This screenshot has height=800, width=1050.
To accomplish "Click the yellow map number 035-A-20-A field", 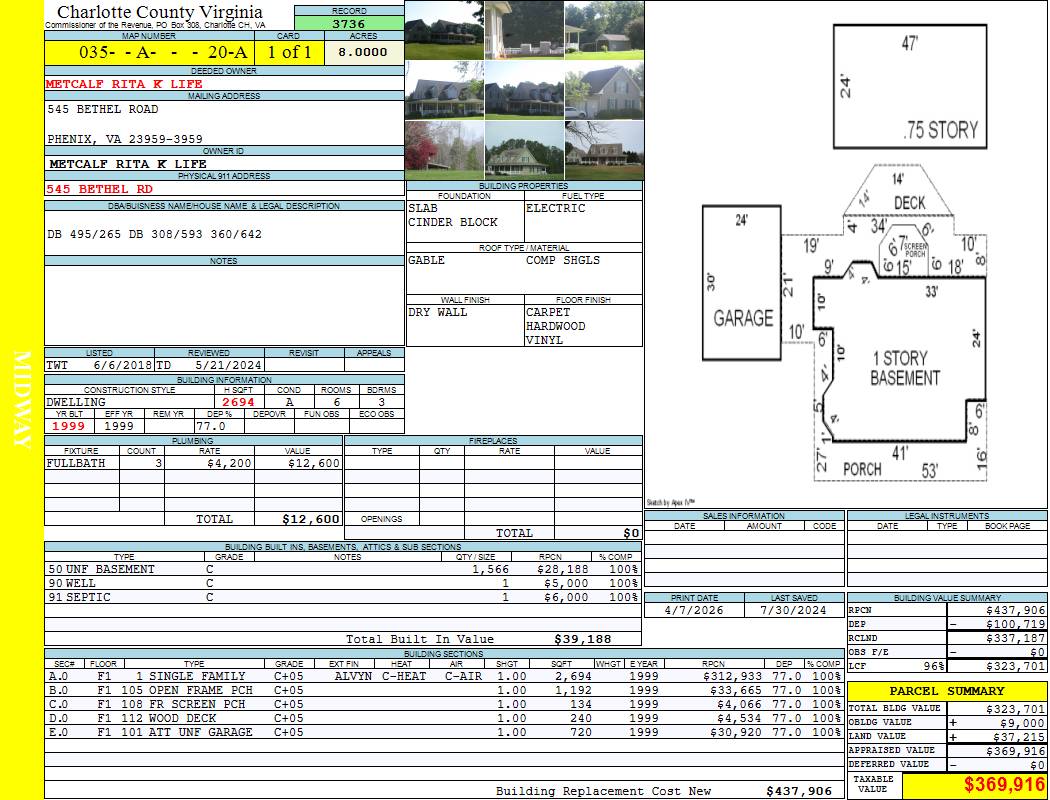I will click(x=148, y=52).
